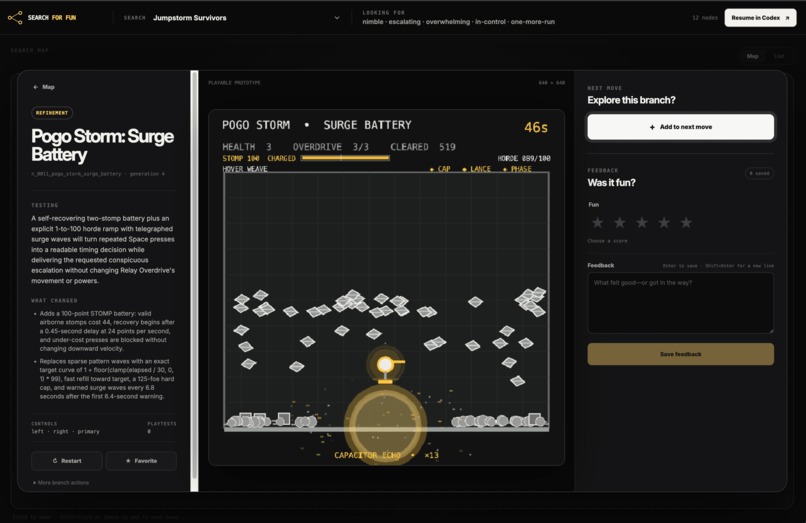Go back to Map using the arrow link
The height and width of the screenshot is (523, 806).
pos(44,87)
